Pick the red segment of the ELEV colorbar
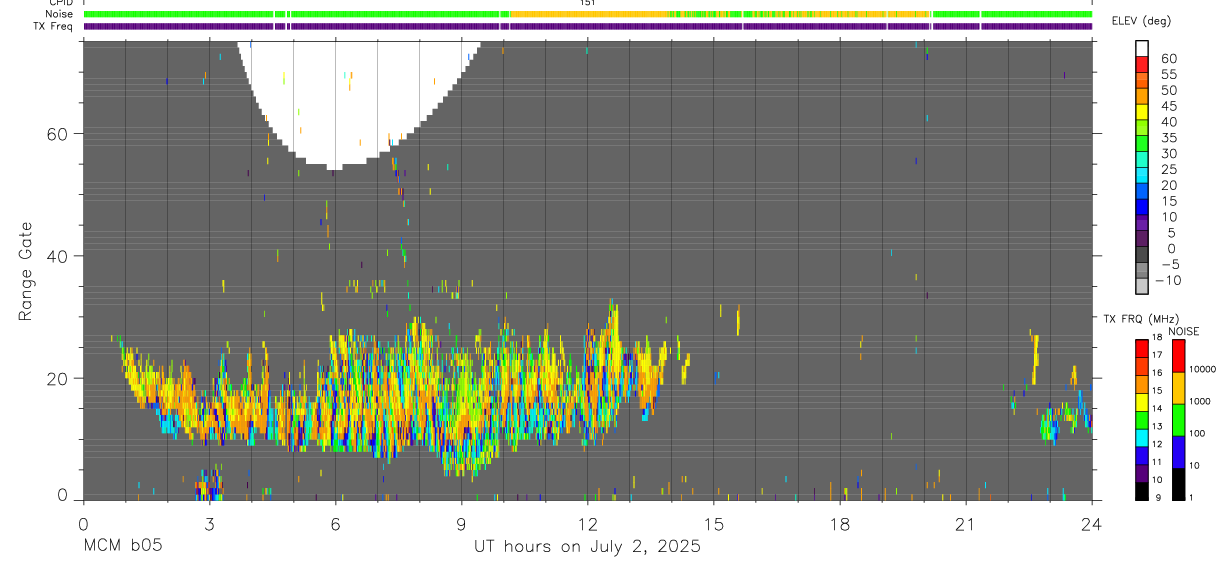 point(1142,63)
